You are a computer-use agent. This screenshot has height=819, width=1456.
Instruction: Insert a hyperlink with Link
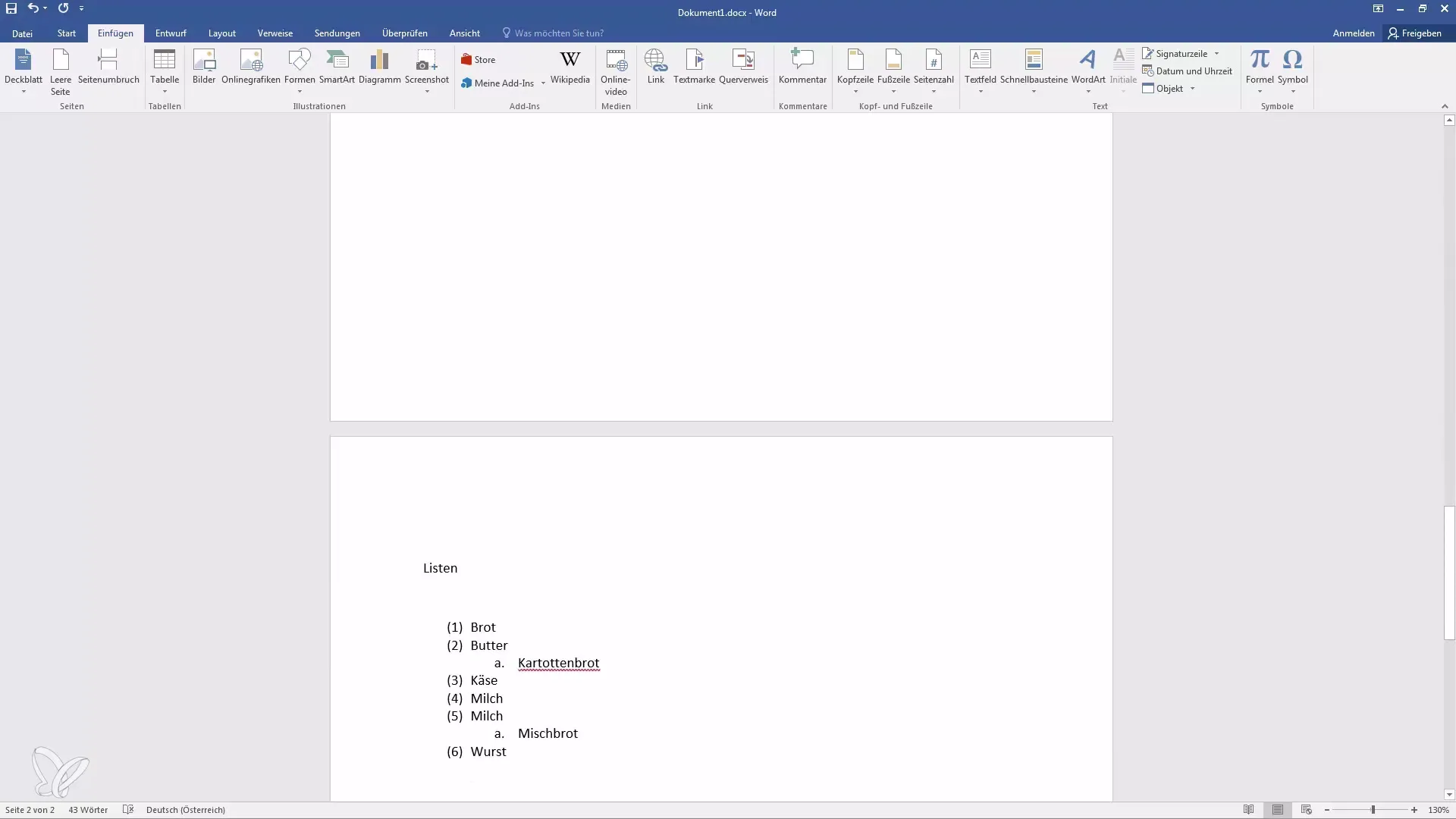point(656,67)
